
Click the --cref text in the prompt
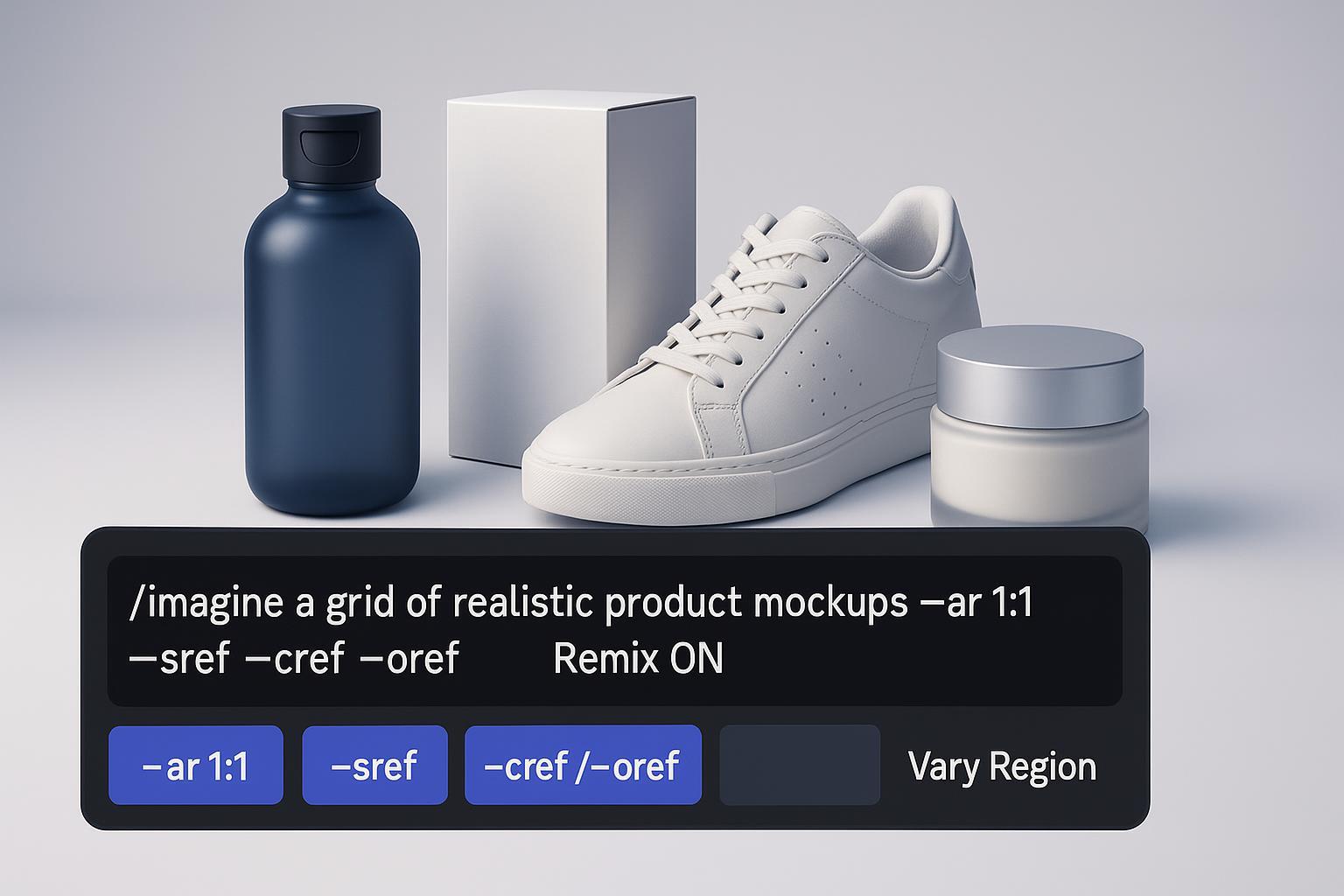(x=295, y=659)
